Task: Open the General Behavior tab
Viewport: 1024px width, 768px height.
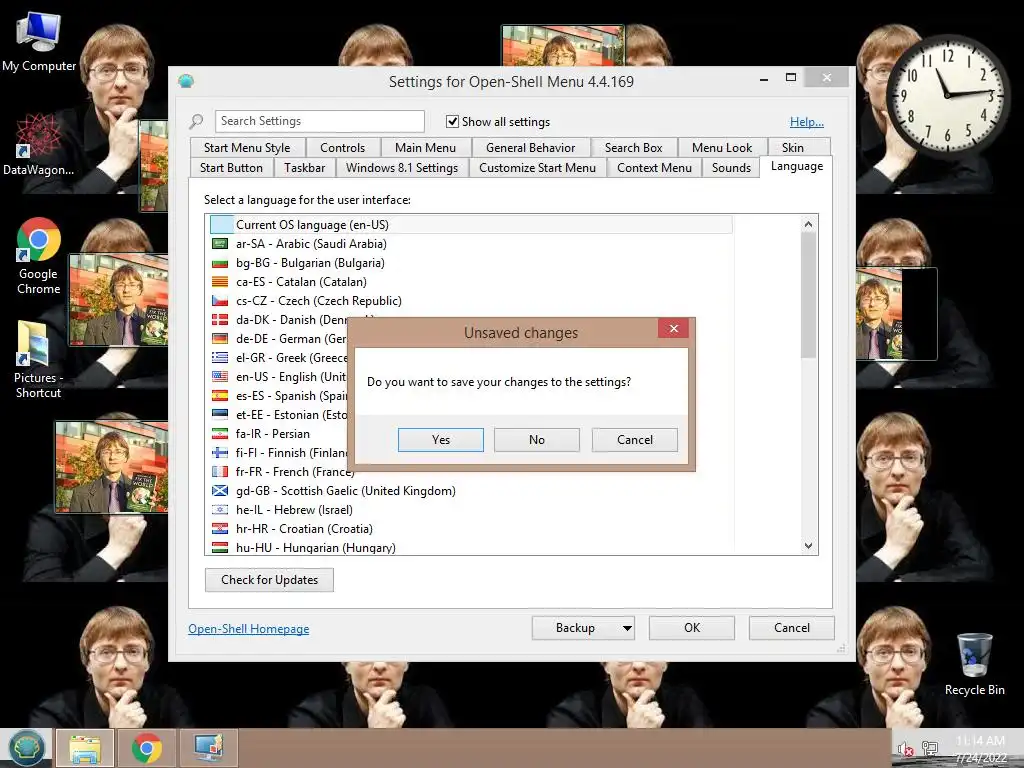Action: tap(530, 148)
